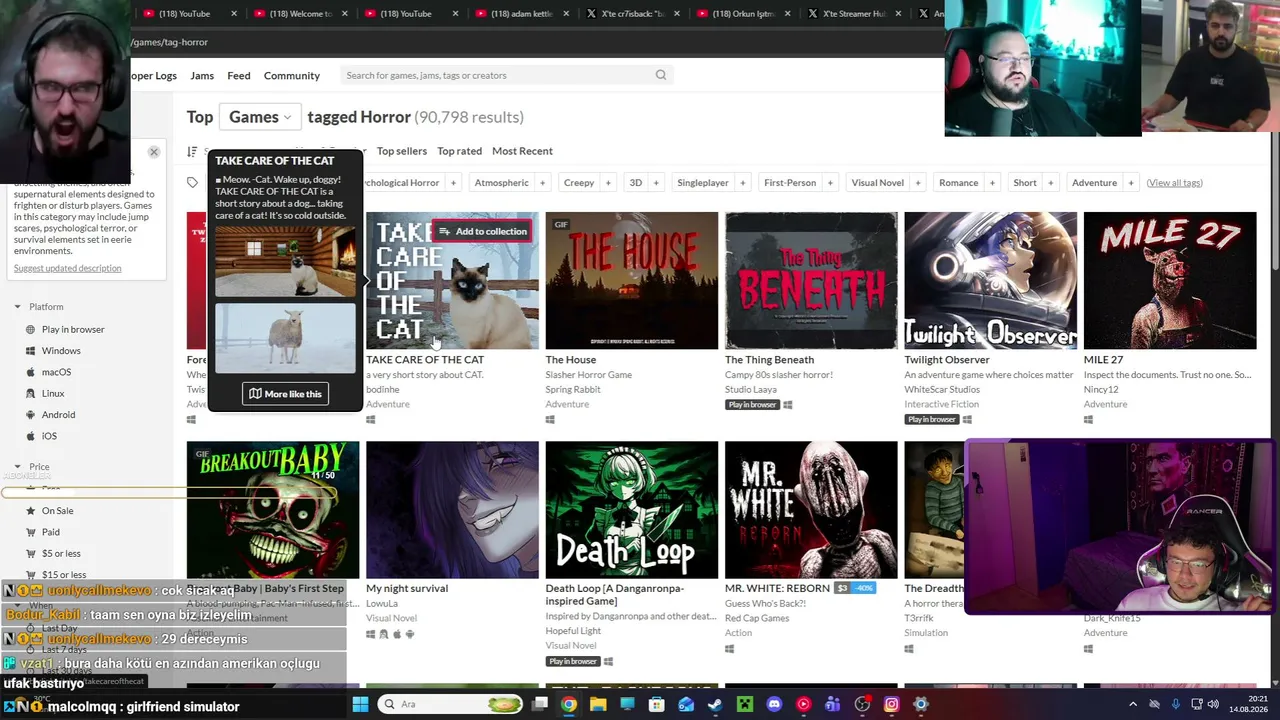Open Steam from the taskbar
This screenshot has width=1280, height=720.
coord(715,704)
